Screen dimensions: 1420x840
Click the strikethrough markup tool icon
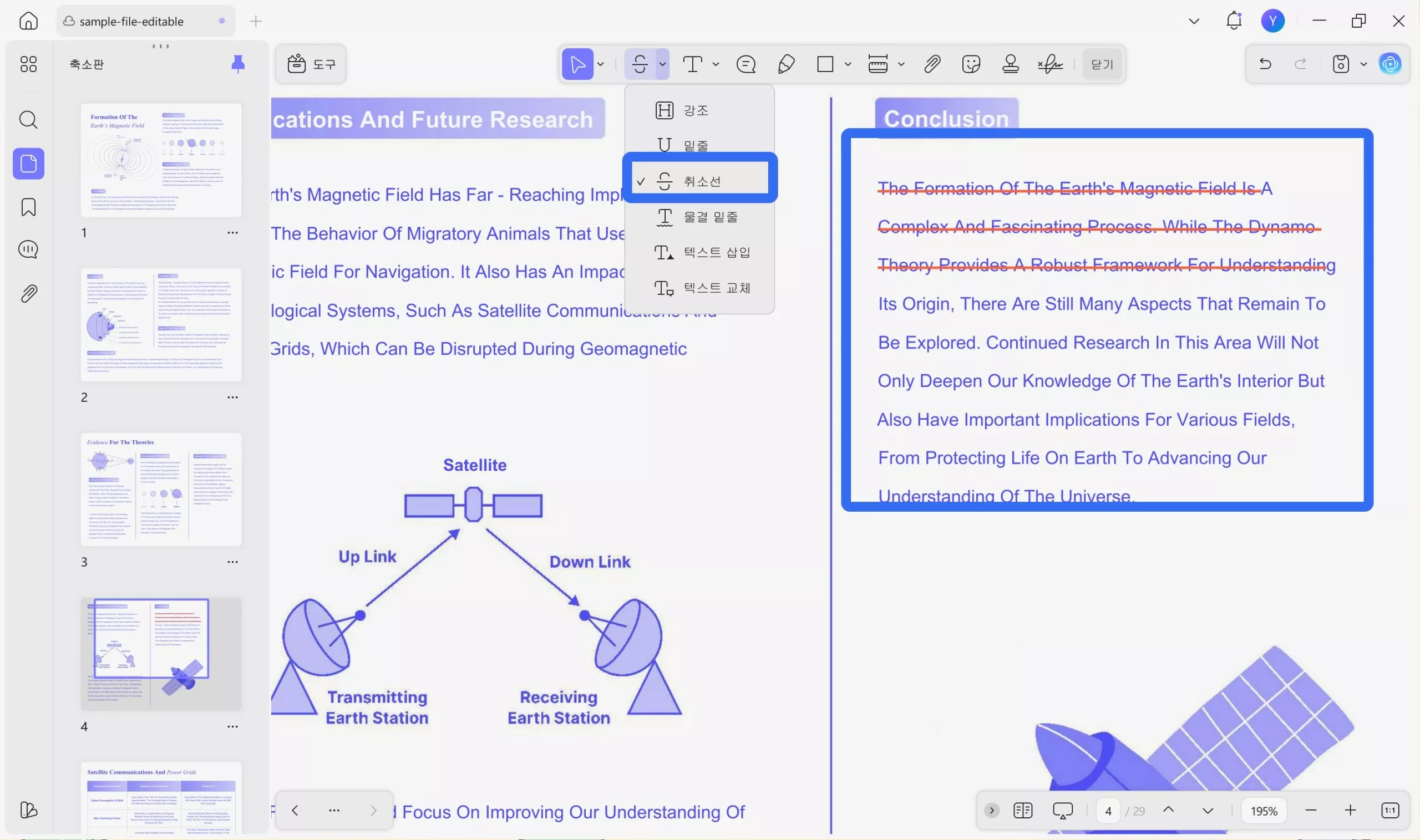pyautogui.click(x=640, y=64)
